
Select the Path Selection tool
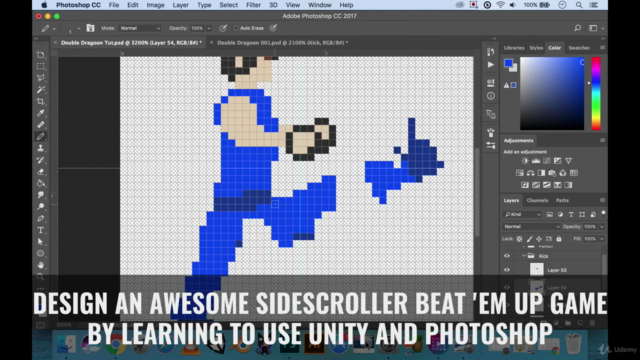point(40,242)
